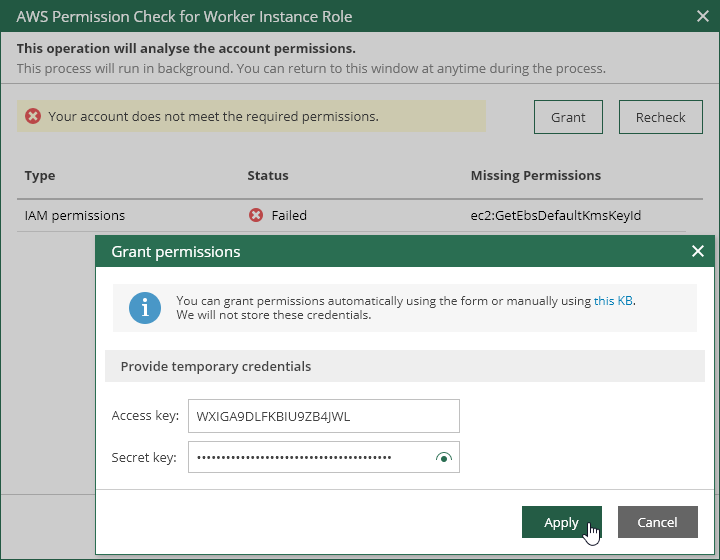Close the Grant permissions dialog

click(x=698, y=251)
